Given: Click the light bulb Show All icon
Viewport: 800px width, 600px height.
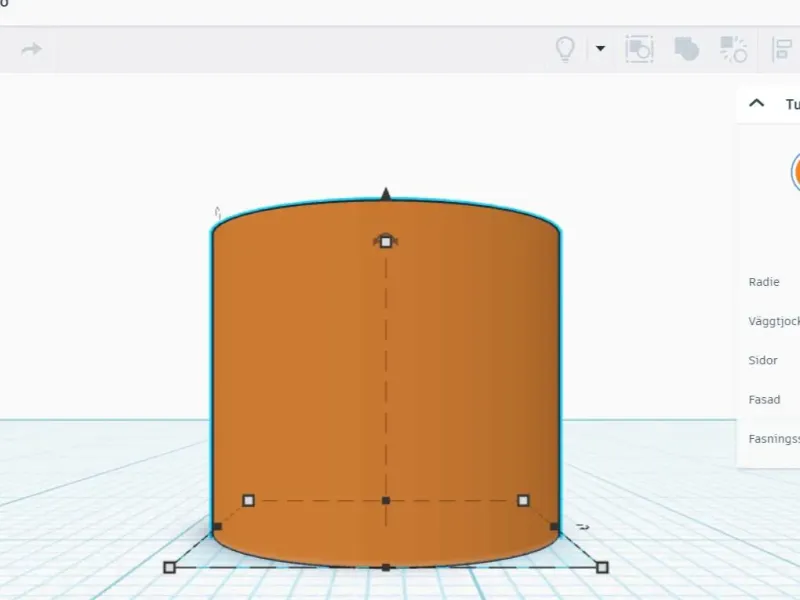Looking at the screenshot, I should [565, 49].
